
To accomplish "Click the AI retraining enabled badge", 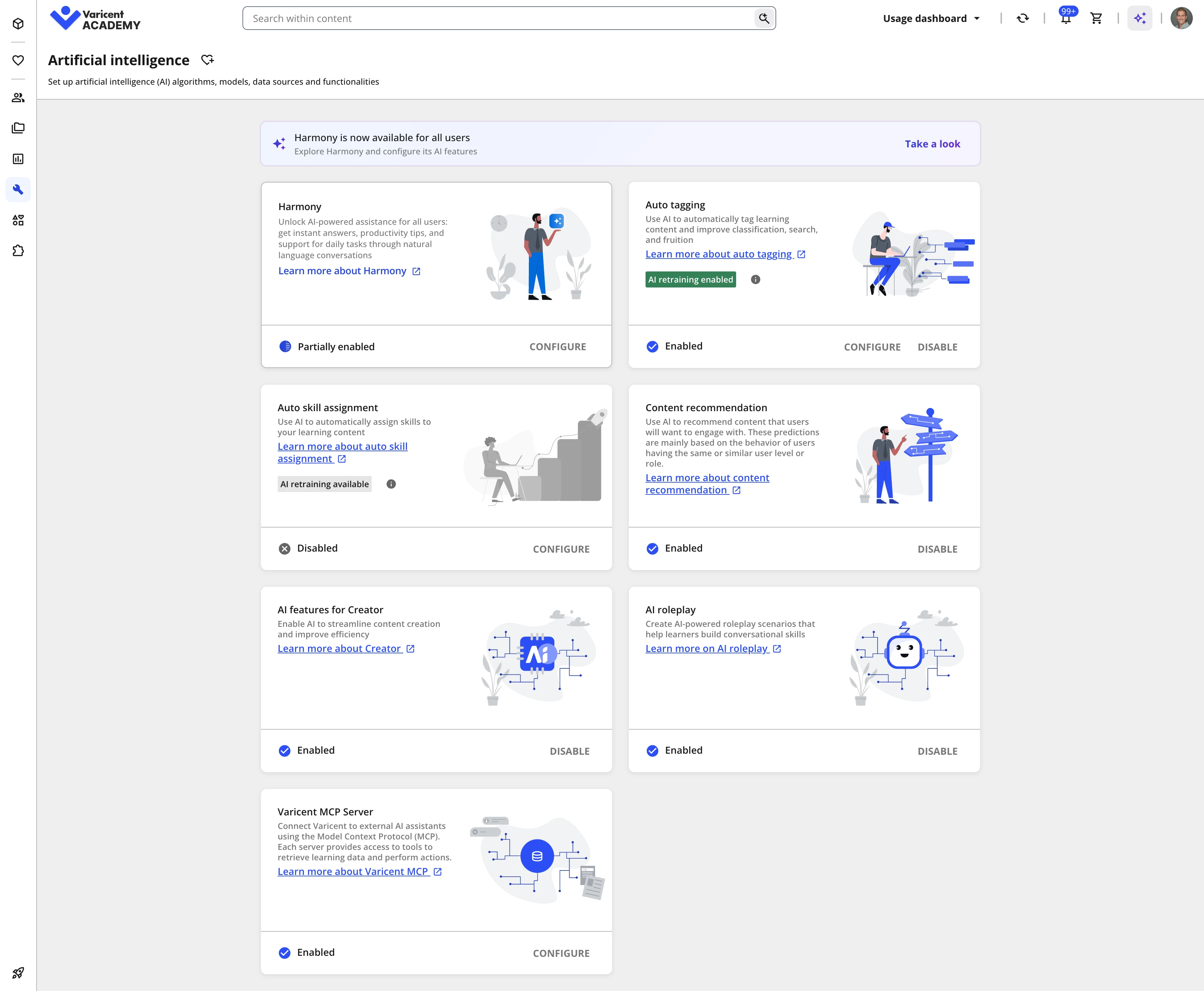I will point(690,280).
